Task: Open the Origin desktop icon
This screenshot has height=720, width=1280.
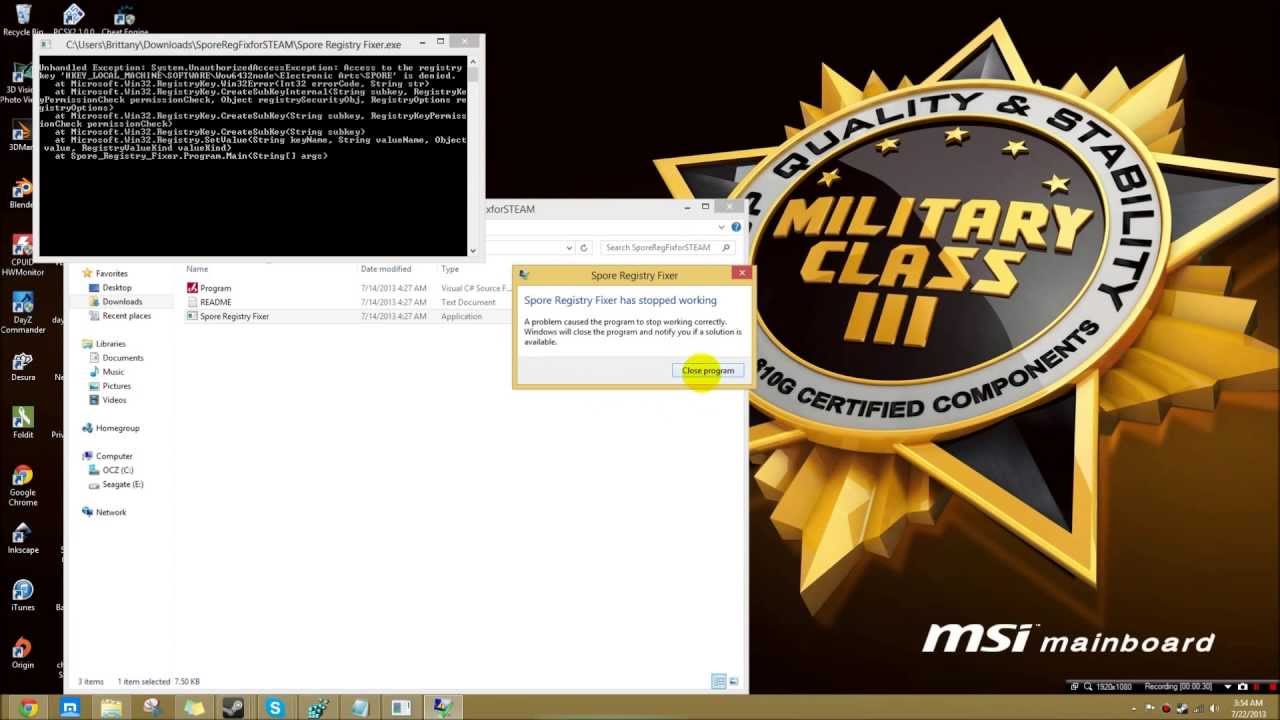Action: tap(22, 652)
